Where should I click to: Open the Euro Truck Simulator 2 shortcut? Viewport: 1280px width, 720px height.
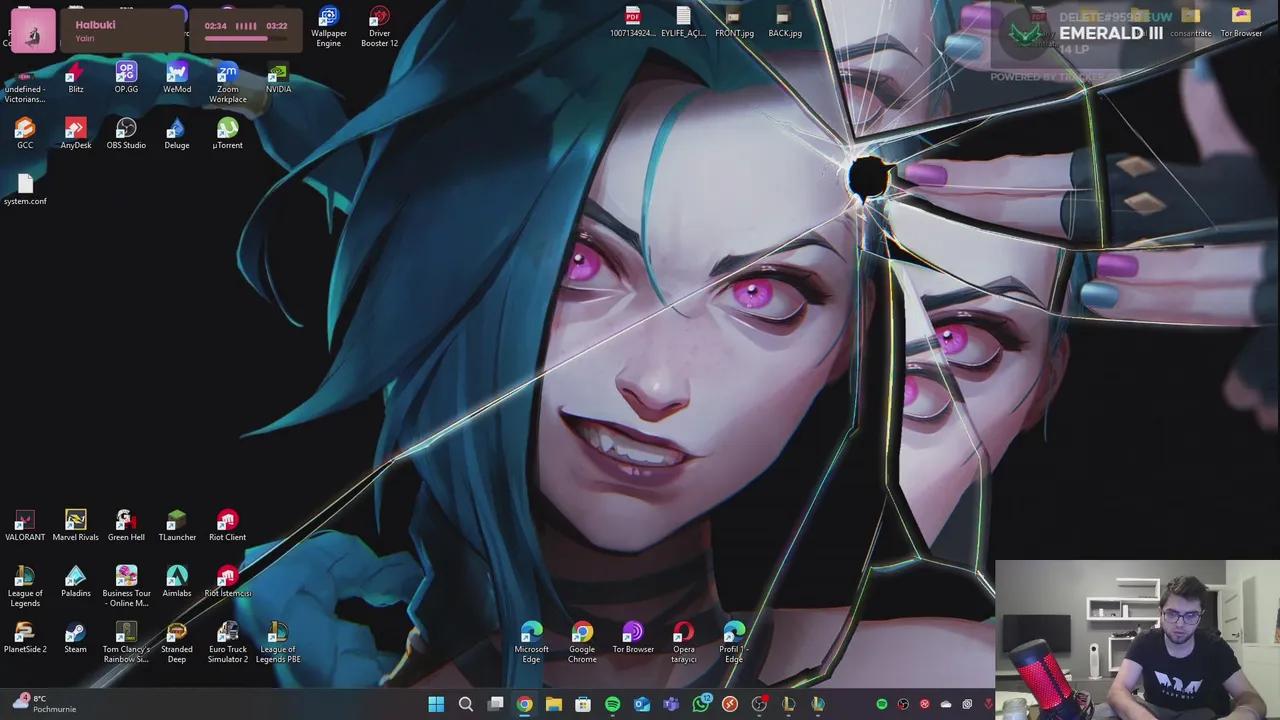tap(227, 643)
